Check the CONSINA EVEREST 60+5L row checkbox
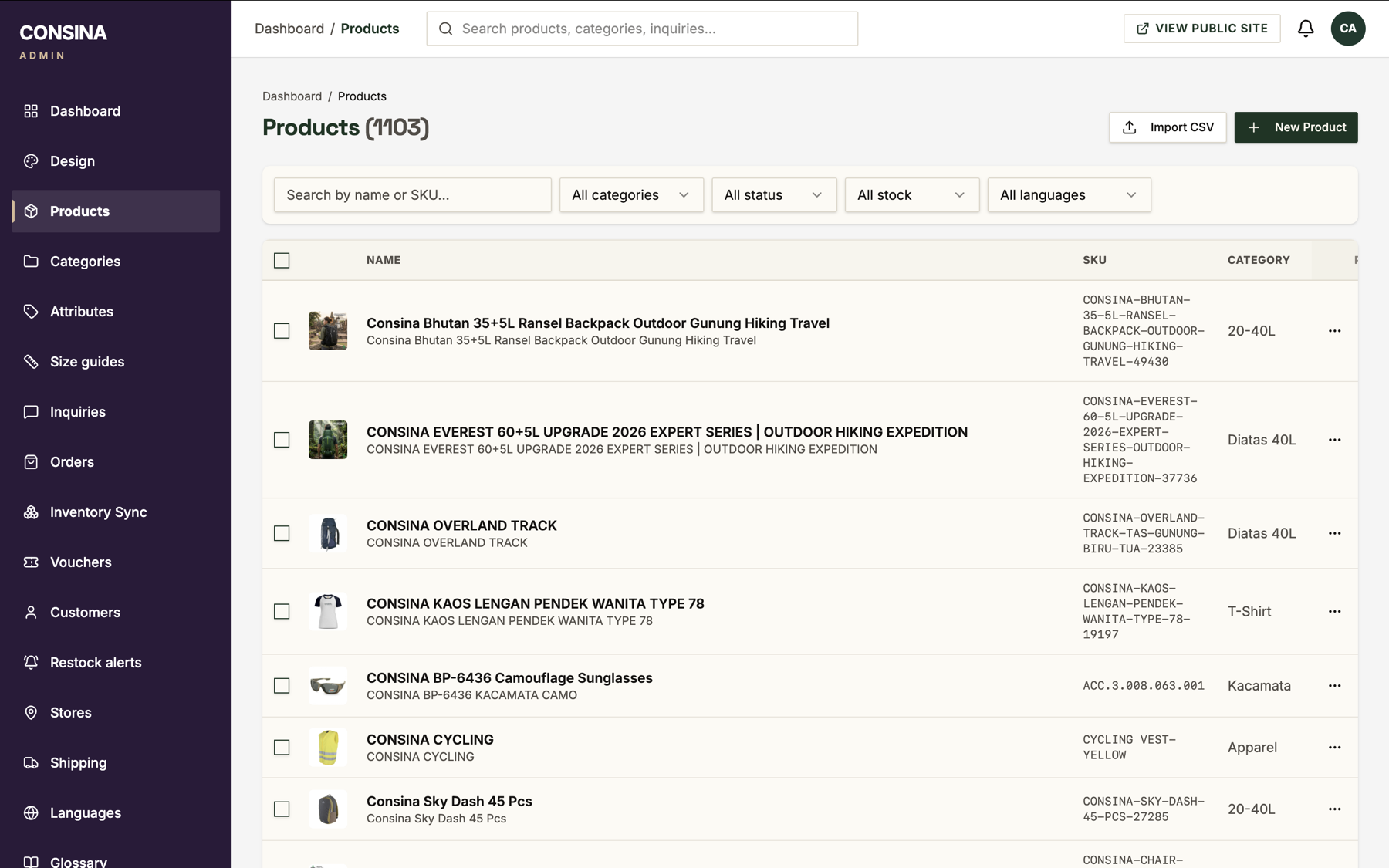The height and width of the screenshot is (868, 1389). coord(282,440)
